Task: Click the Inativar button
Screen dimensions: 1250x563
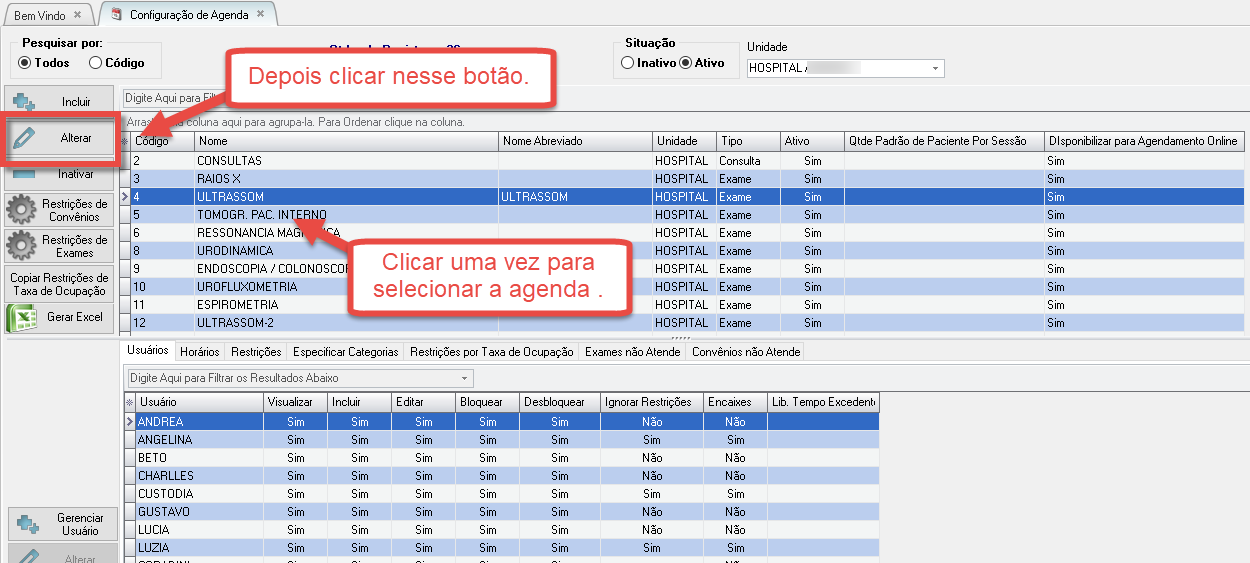Action: pos(60,174)
